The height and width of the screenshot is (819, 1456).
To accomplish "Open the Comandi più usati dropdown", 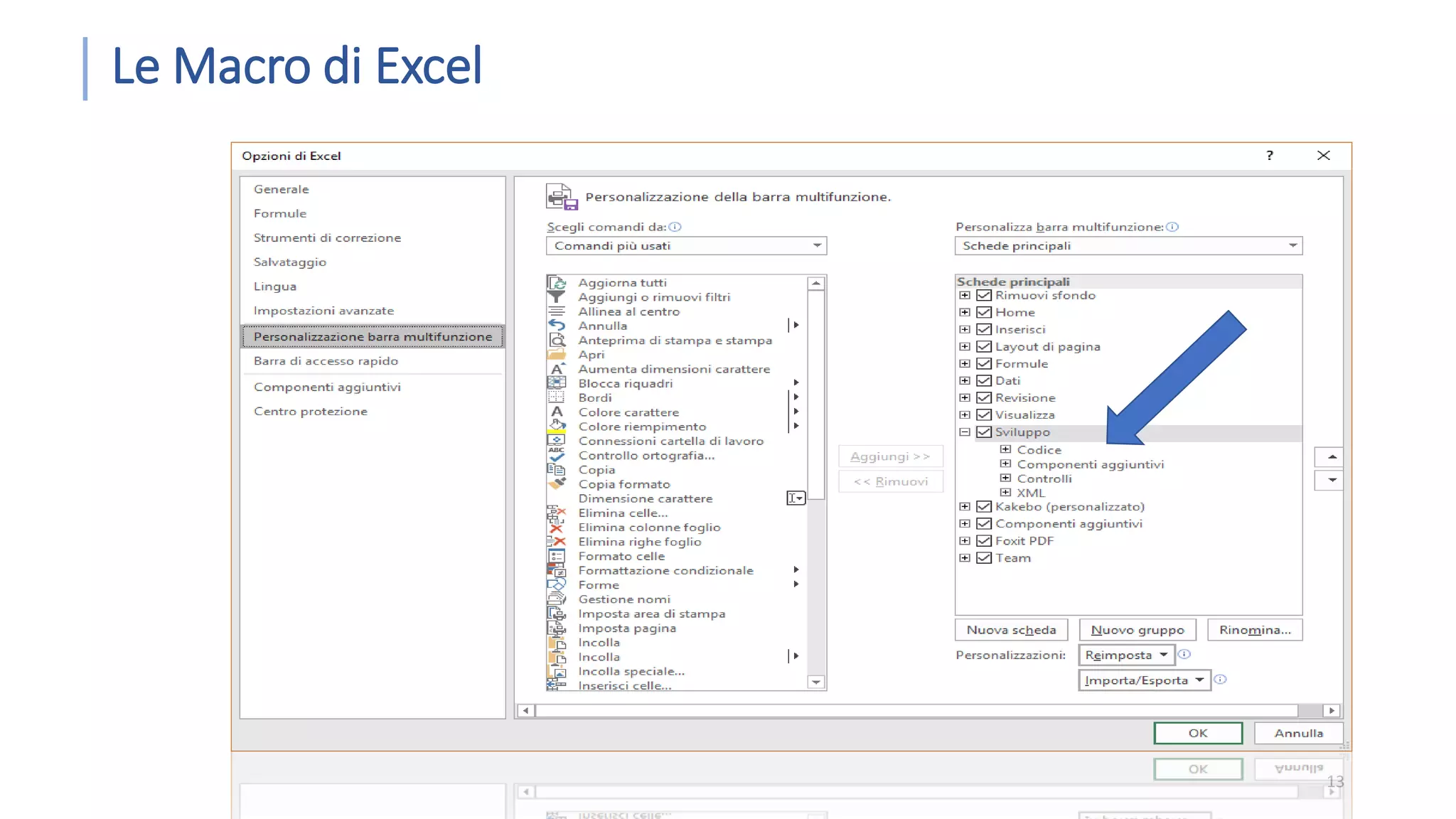I will pyautogui.click(x=686, y=245).
